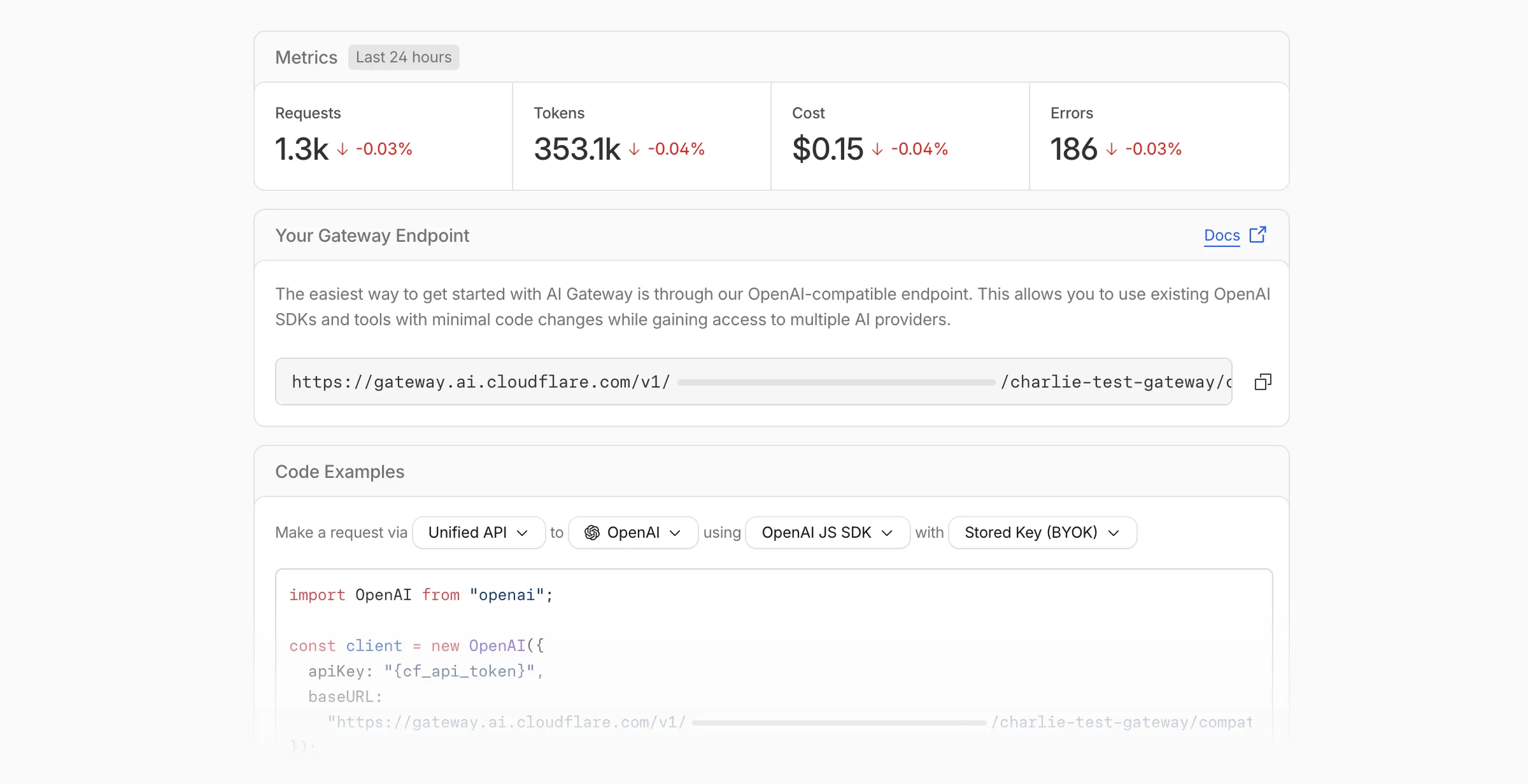Image resolution: width=1528 pixels, height=784 pixels.
Task: Click the Code Examples section header
Action: (339, 472)
